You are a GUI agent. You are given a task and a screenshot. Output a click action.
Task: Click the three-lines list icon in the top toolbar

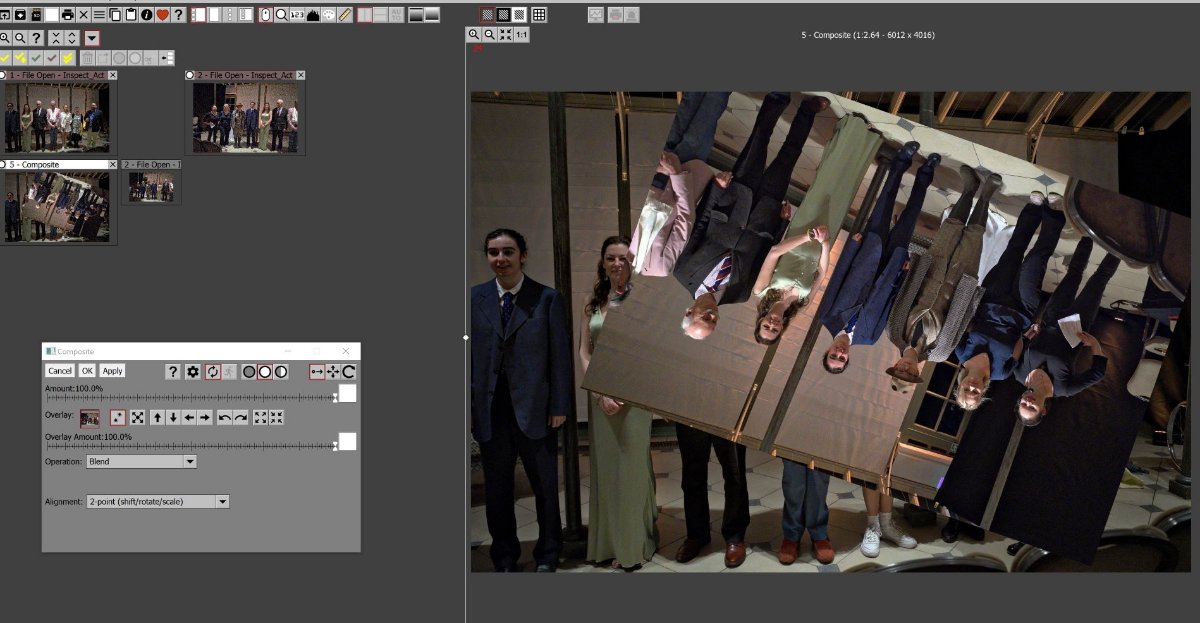[99, 15]
